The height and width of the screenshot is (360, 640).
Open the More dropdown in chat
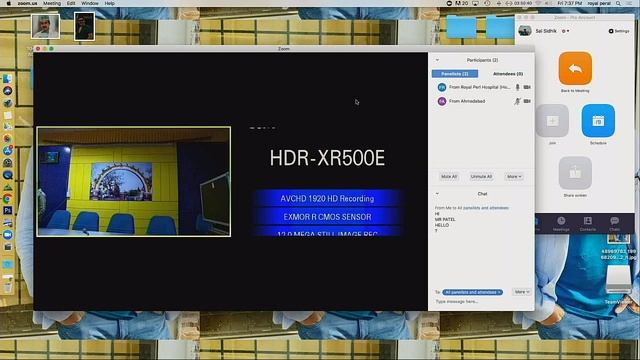tap(522, 292)
